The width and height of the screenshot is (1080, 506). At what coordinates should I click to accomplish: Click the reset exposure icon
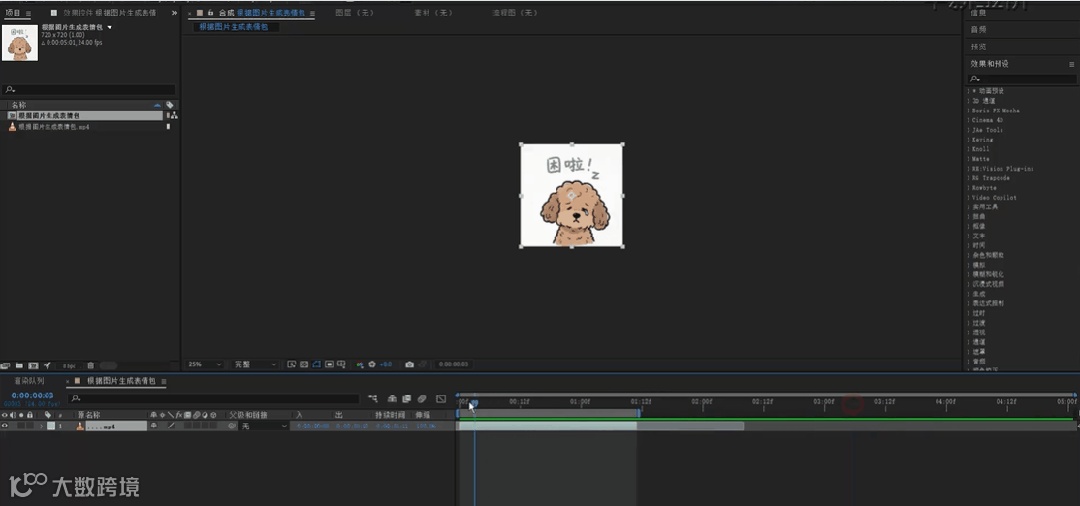click(372, 364)
